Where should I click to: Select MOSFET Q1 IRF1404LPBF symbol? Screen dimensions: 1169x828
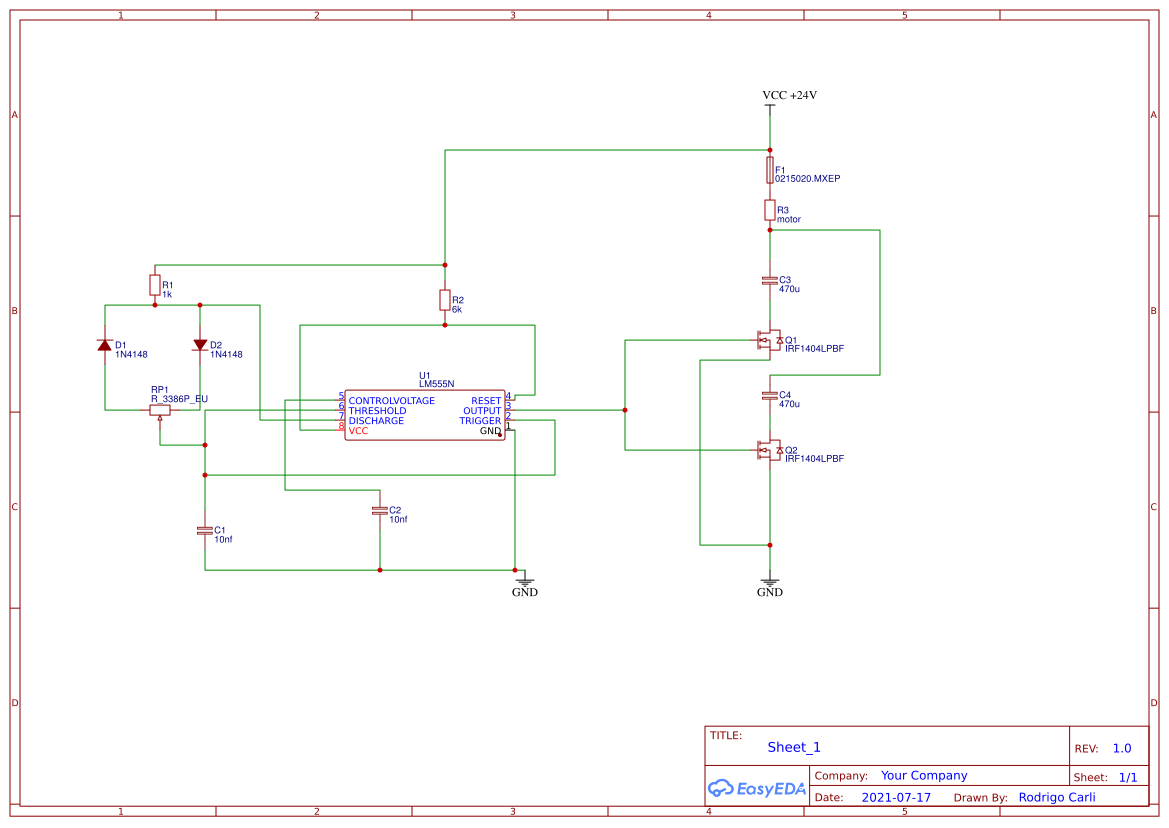coord(768,340)
